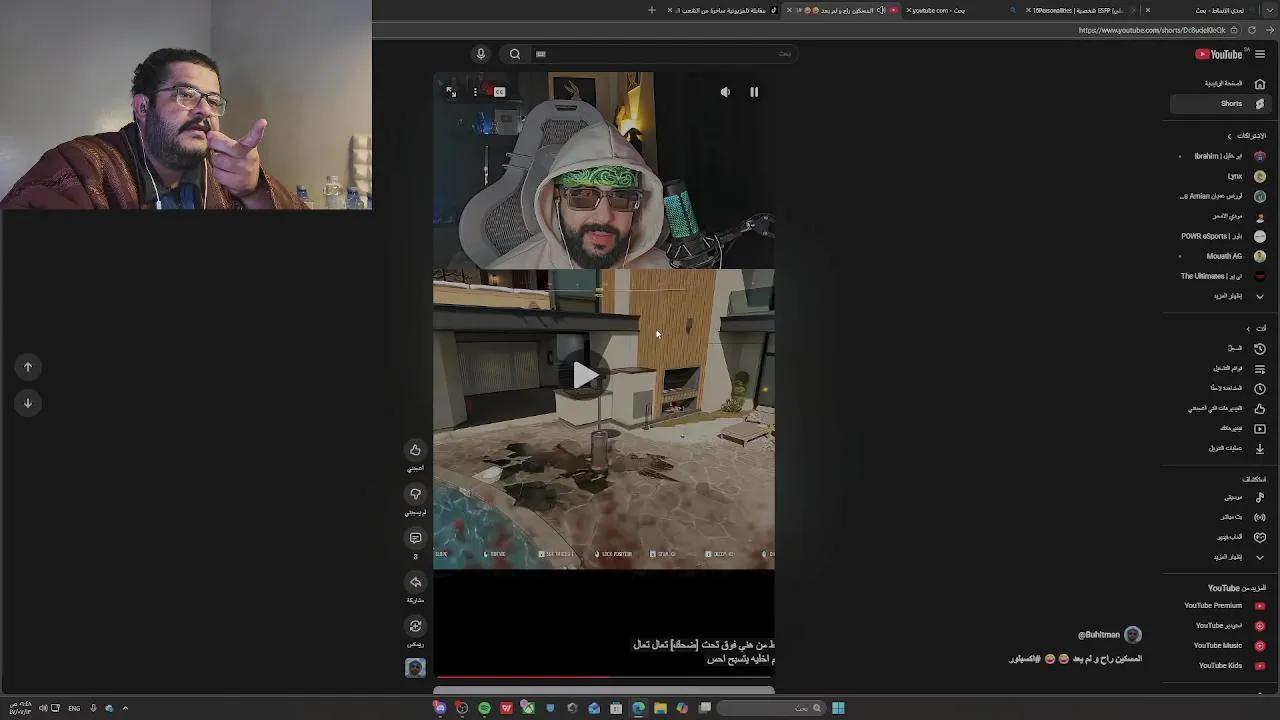Click the YouTube logo
Viewport: 1280px width, 720px height.
(x=1219, y=54)
